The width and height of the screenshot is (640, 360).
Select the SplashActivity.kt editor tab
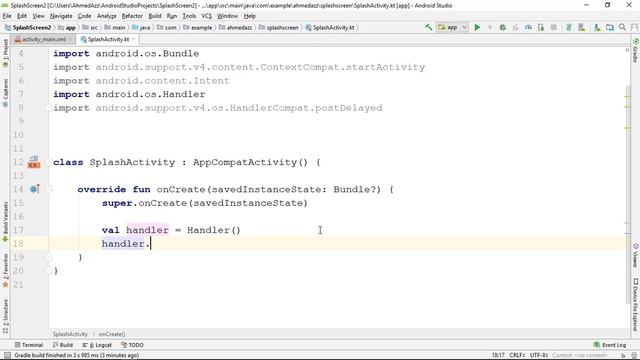pyautogui.click(x=108, y=39)
